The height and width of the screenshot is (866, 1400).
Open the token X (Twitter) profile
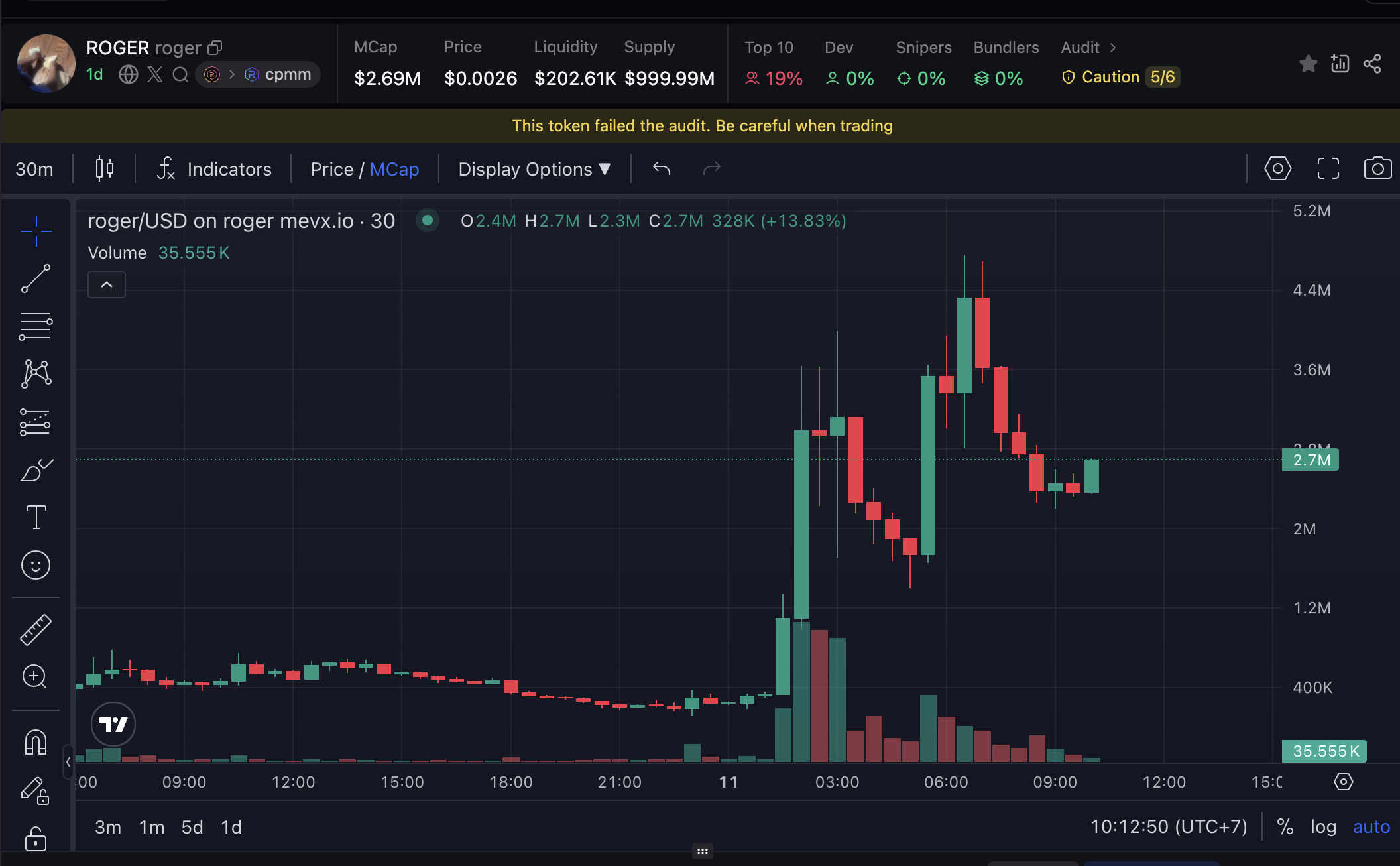pos(155,74)
